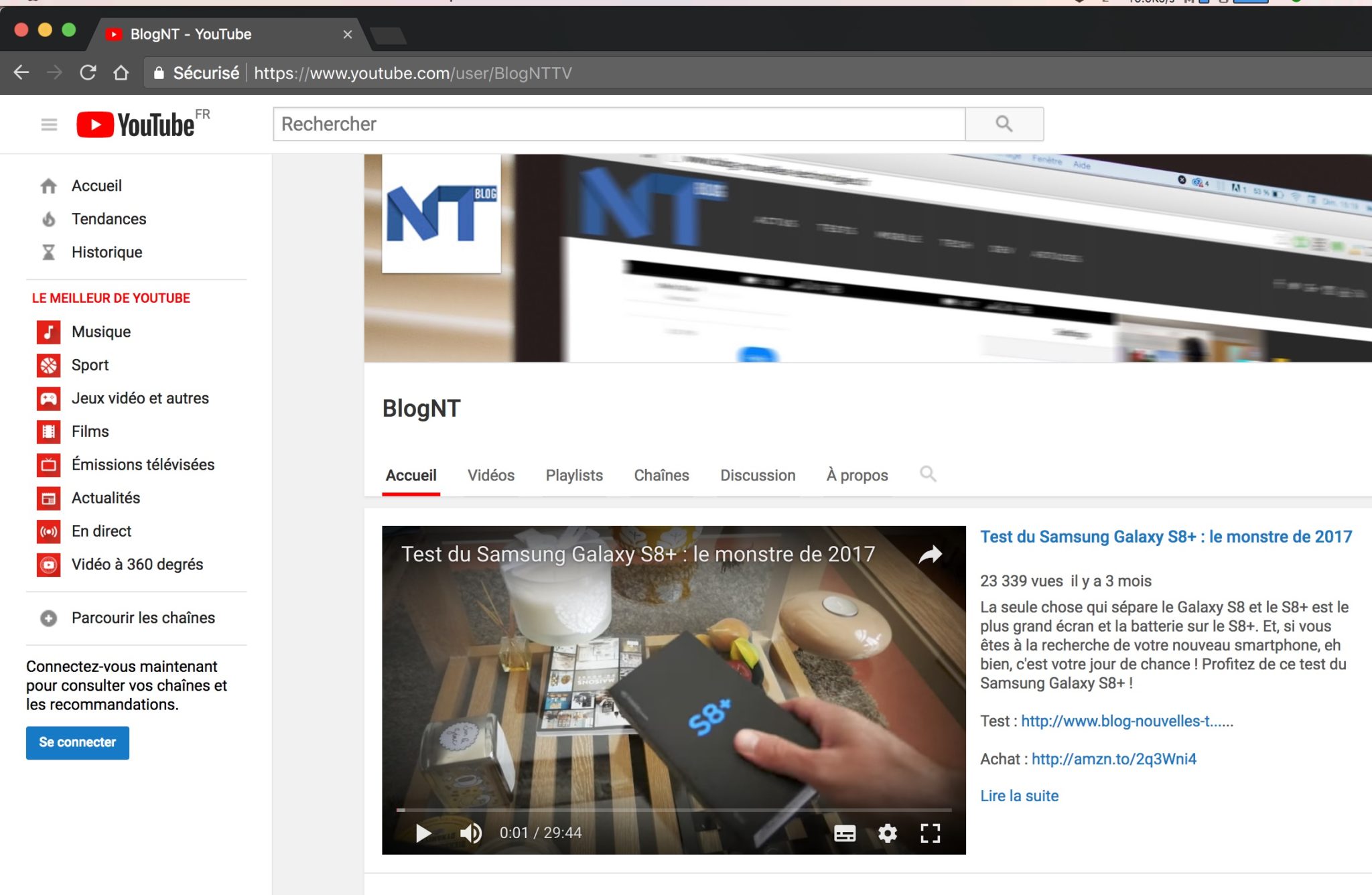Toggle fullscreen on the video player
The image size is (1372, 895).
point(930,833)
